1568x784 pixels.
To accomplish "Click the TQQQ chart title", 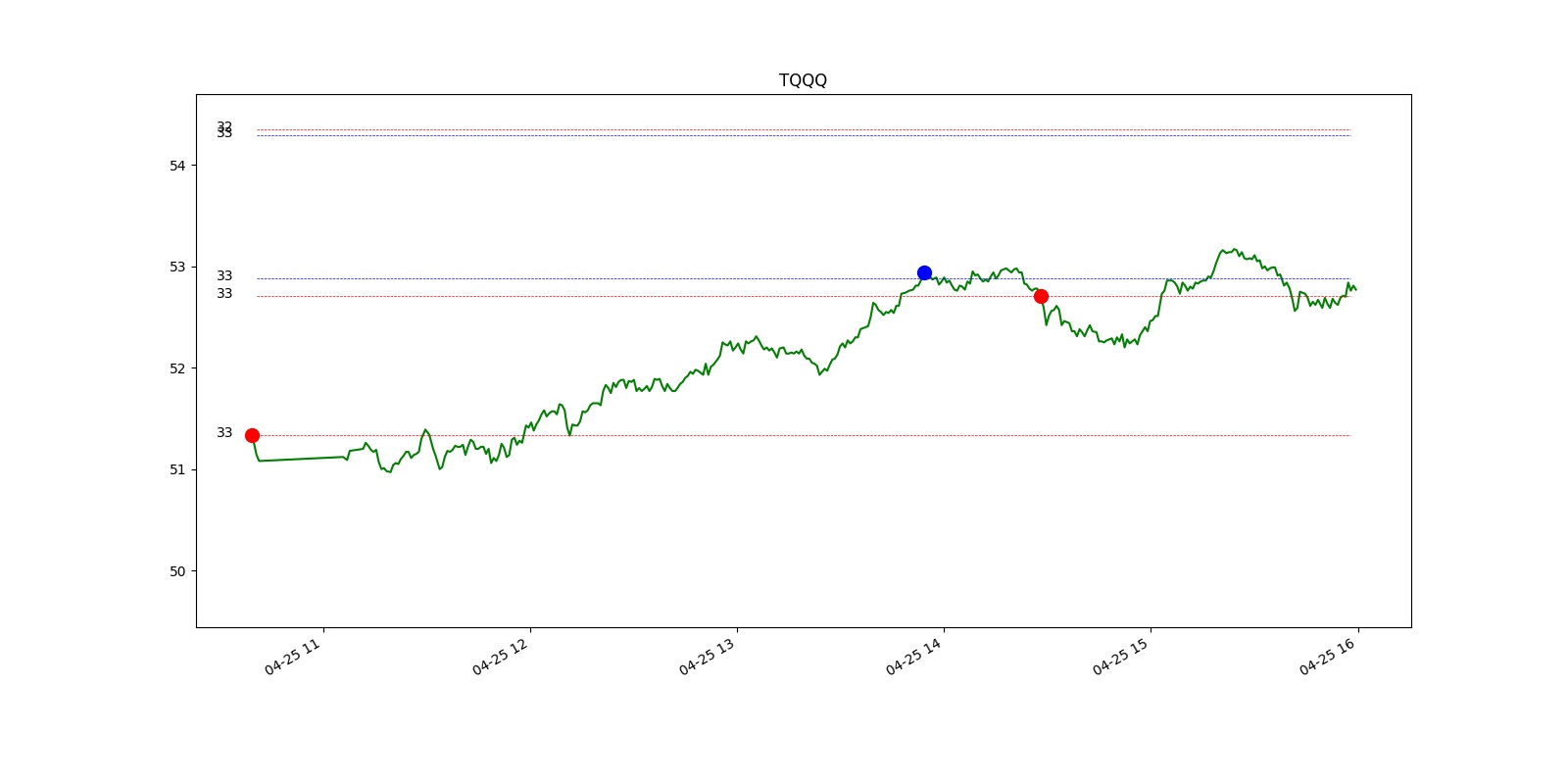I will coord(803,80).
